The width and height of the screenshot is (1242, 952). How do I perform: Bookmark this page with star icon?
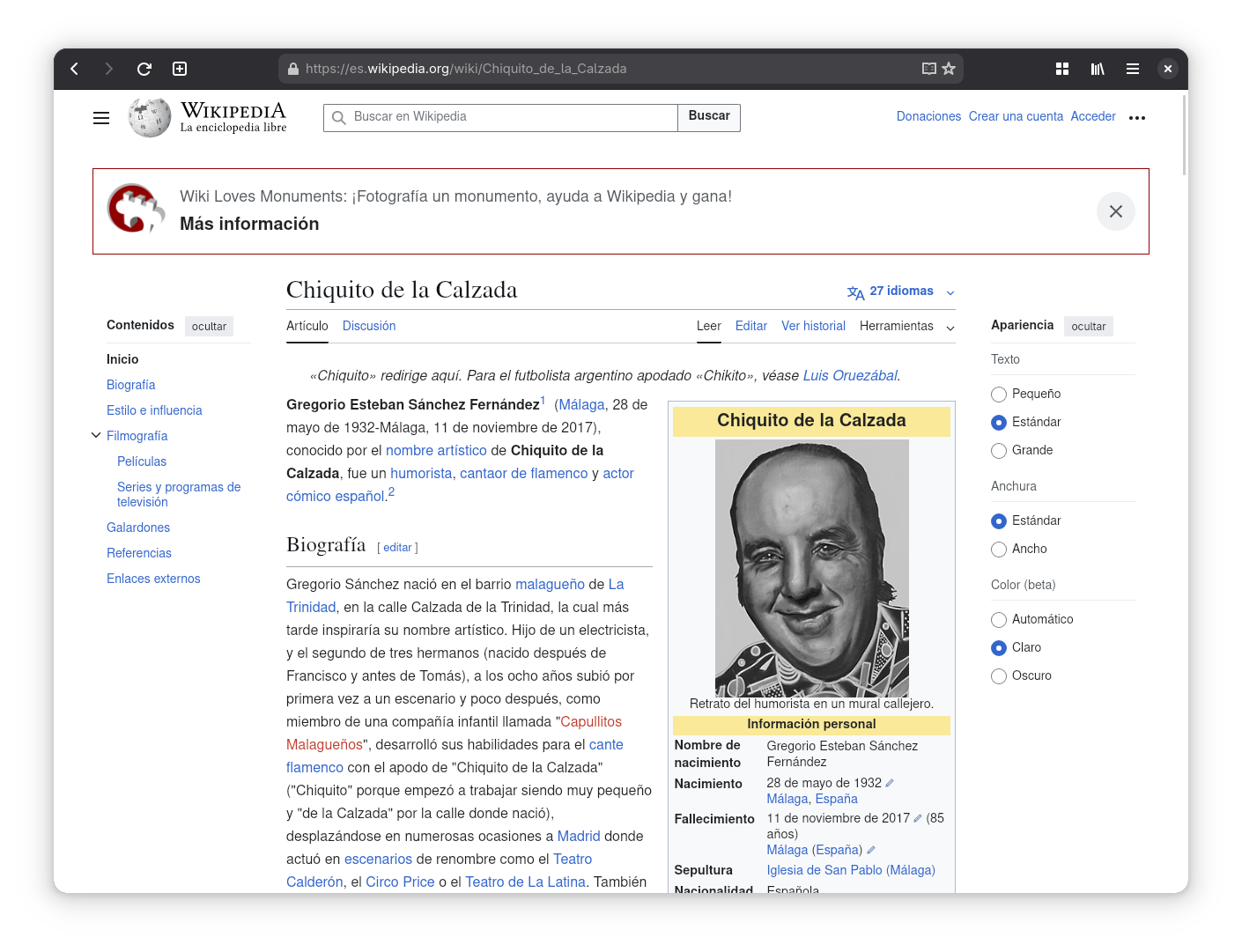[949, 69]
